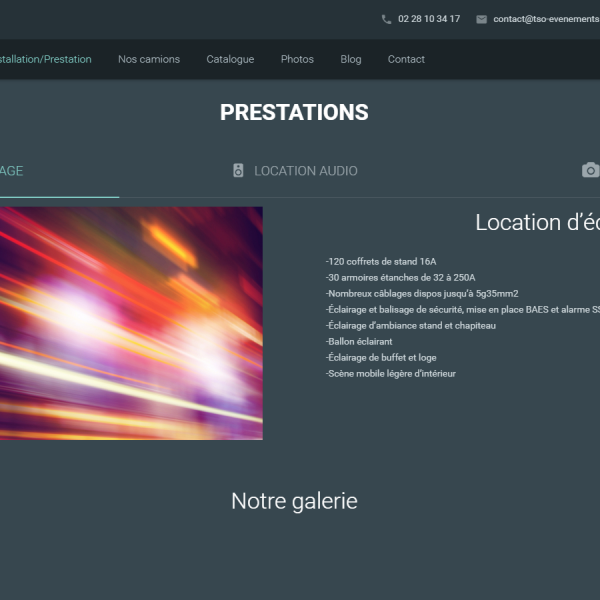Click the colorful light streaks image
The image size is (600, 600).
tap(130, 323)
